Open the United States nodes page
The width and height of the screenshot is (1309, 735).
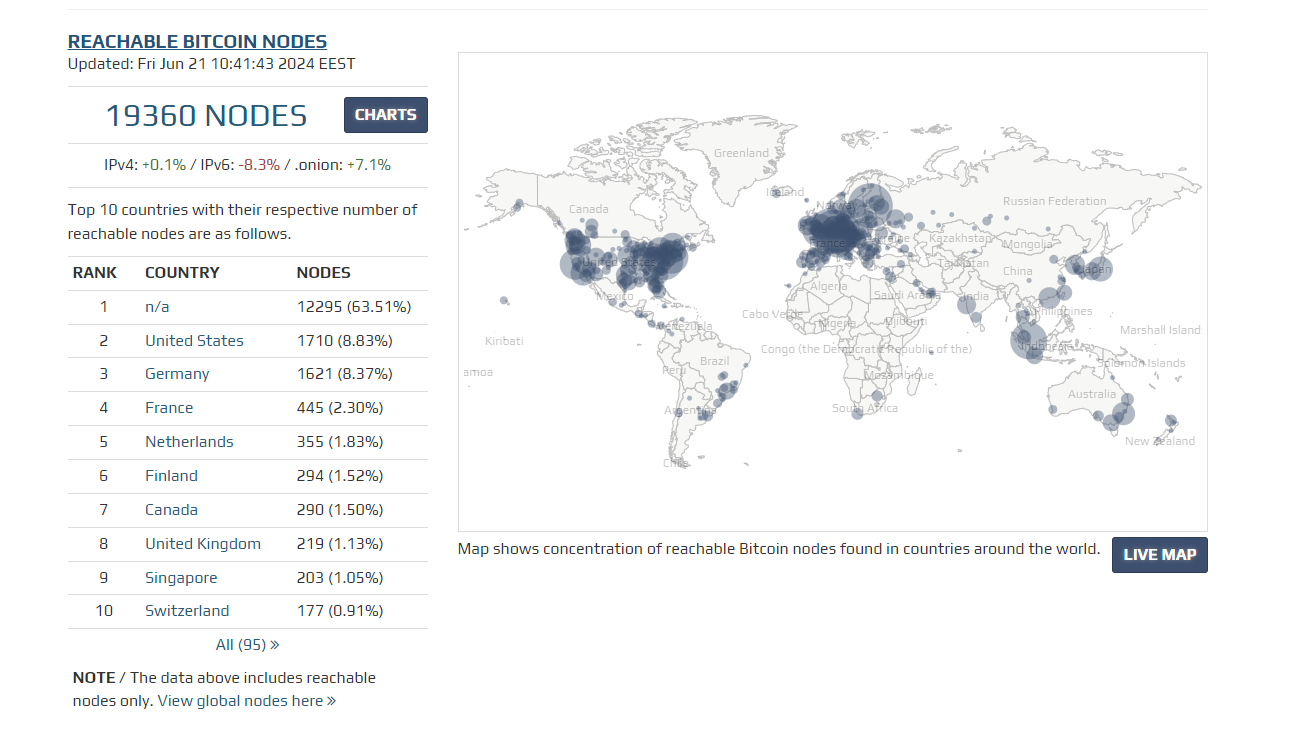tap(194, 340)
